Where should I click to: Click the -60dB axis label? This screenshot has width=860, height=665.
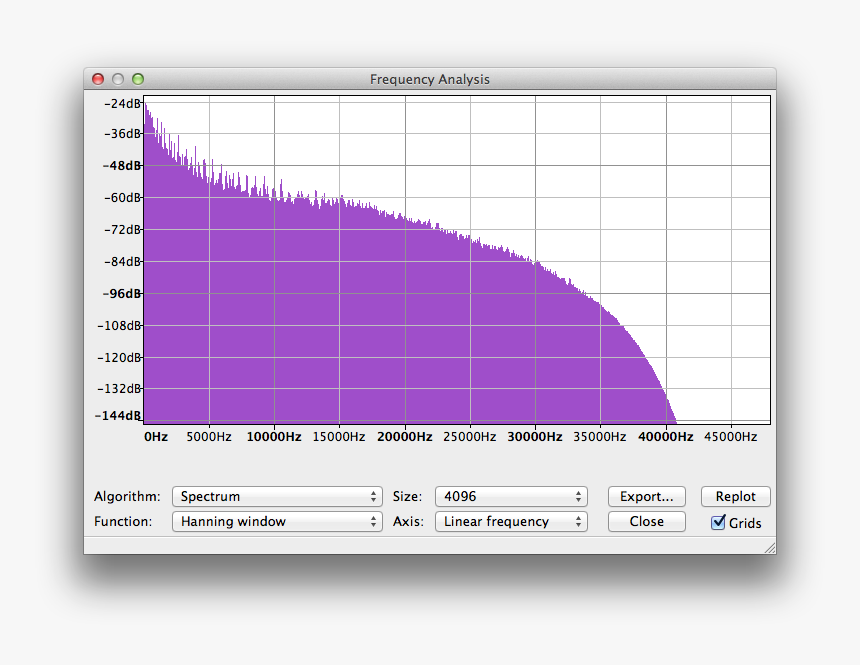click(x=123, y=197)
